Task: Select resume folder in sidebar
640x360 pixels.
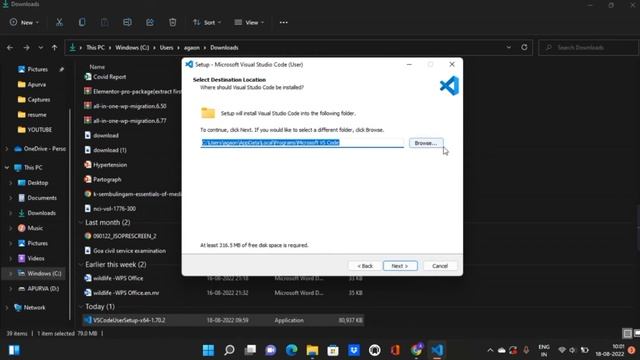Action: pyautogui.click(x=37, y=115)
